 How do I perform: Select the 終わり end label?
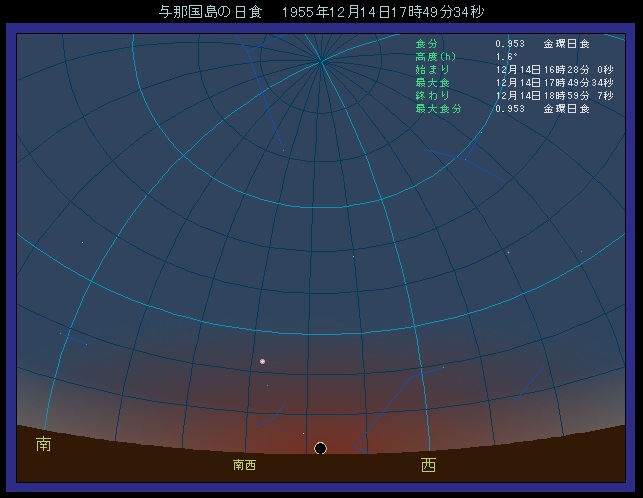pos(432,95)
